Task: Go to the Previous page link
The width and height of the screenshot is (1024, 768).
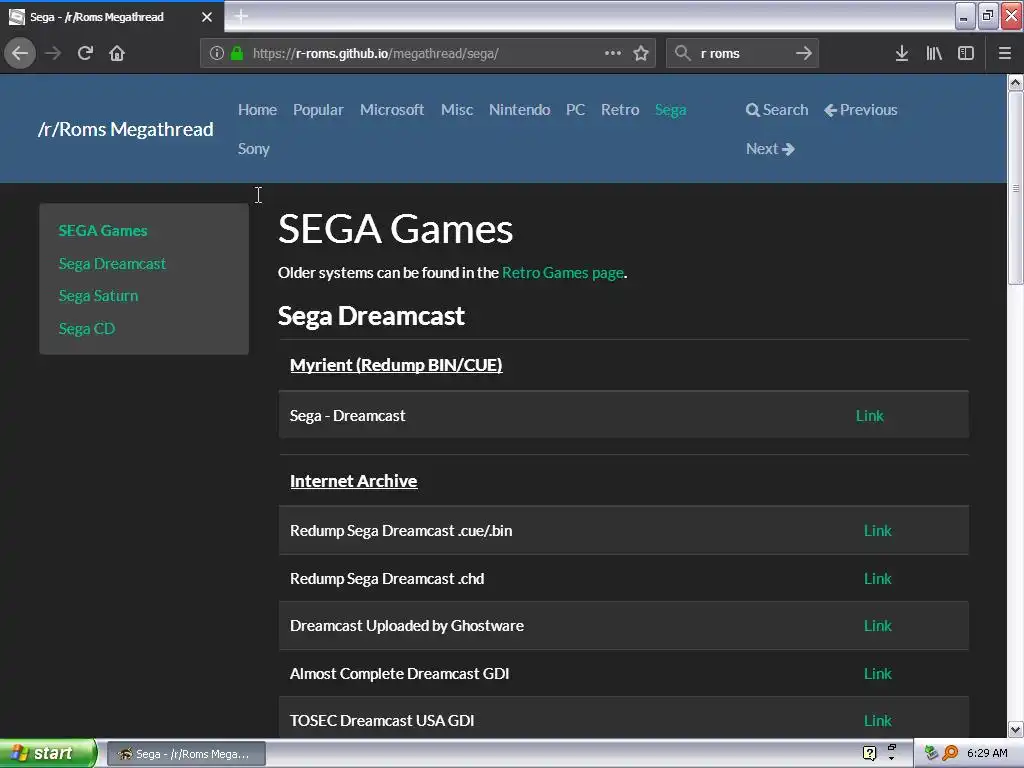Action: pyautogui.click(x=861, y=110)
